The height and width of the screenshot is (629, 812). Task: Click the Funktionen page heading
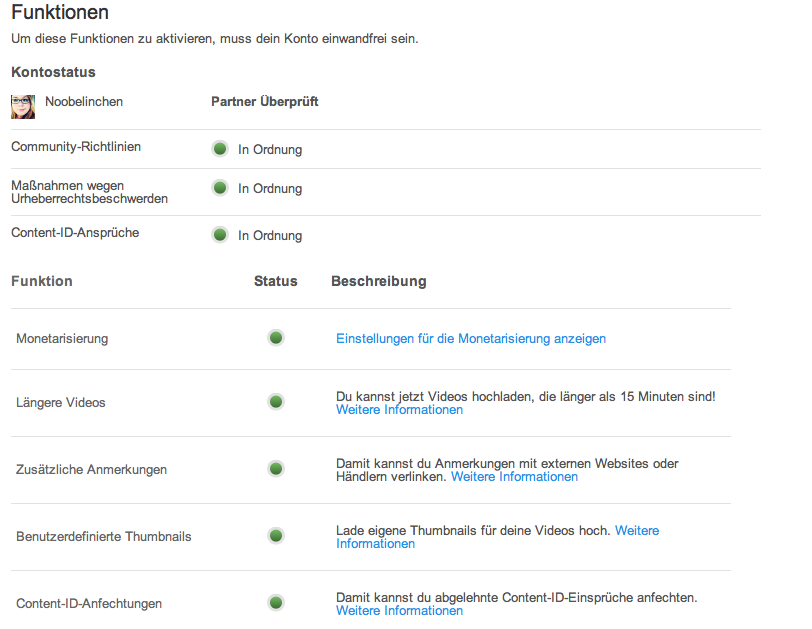pyautogui.click(x=60, y=13)
